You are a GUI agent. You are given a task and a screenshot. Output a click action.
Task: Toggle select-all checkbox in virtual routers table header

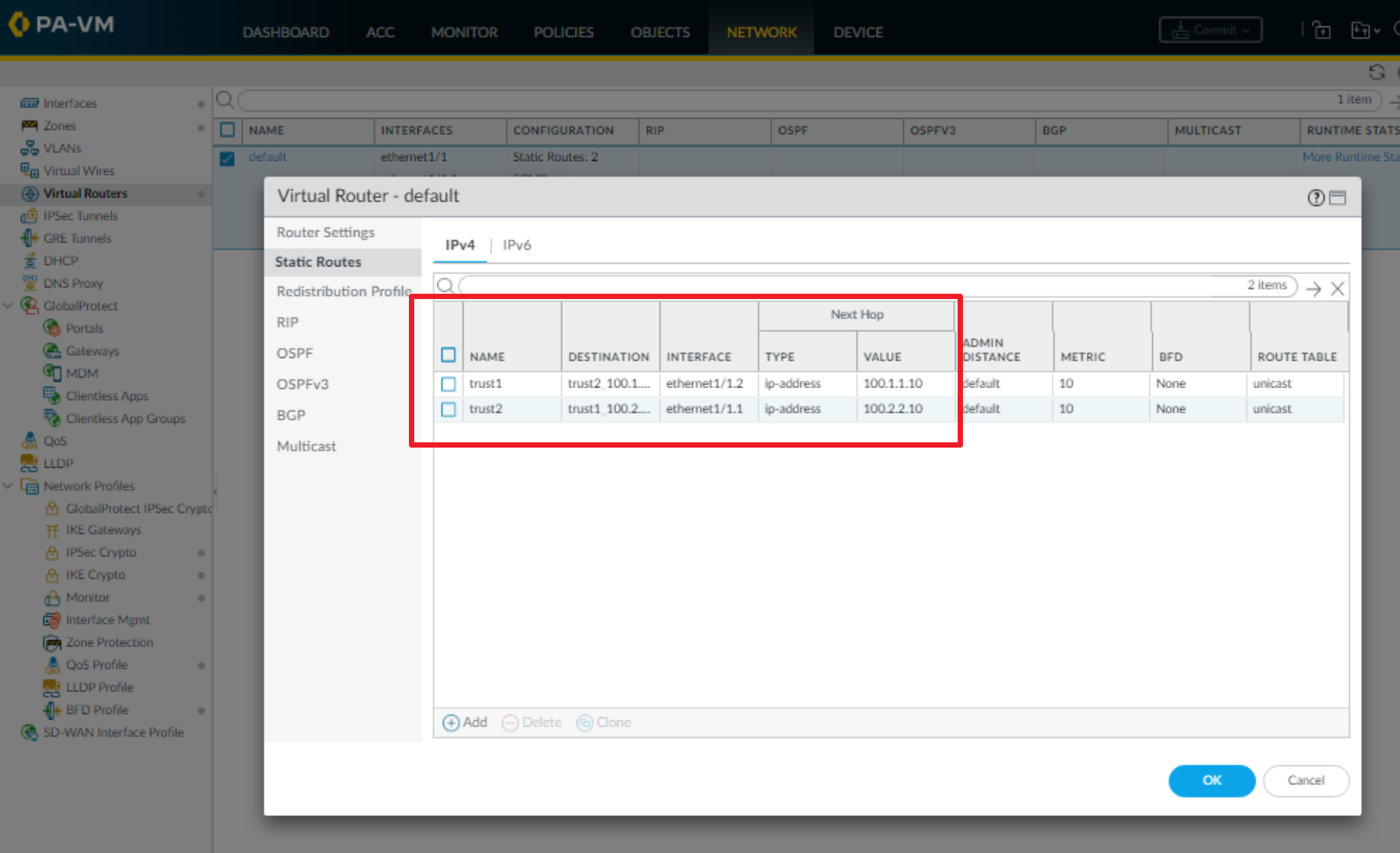[228, 130]
